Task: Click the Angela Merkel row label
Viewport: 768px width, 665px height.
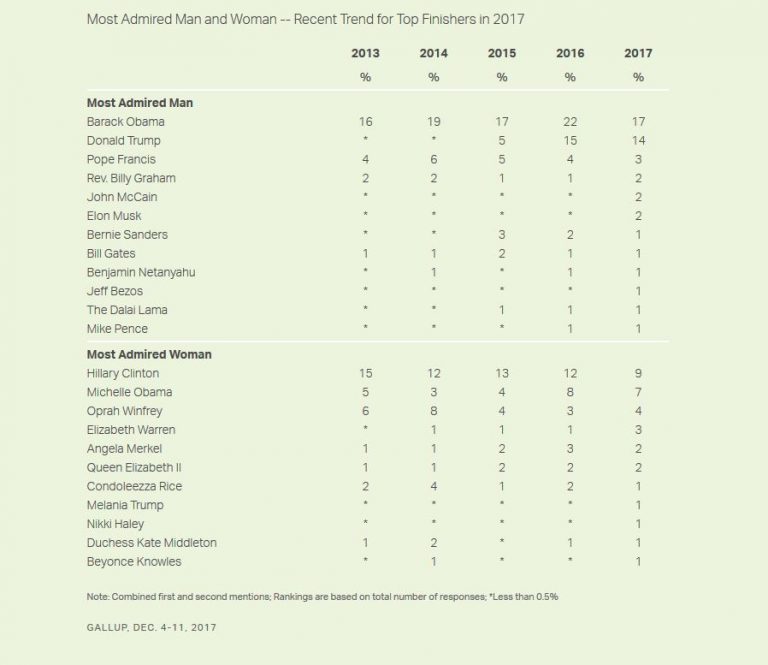Action: coord(124,448)
